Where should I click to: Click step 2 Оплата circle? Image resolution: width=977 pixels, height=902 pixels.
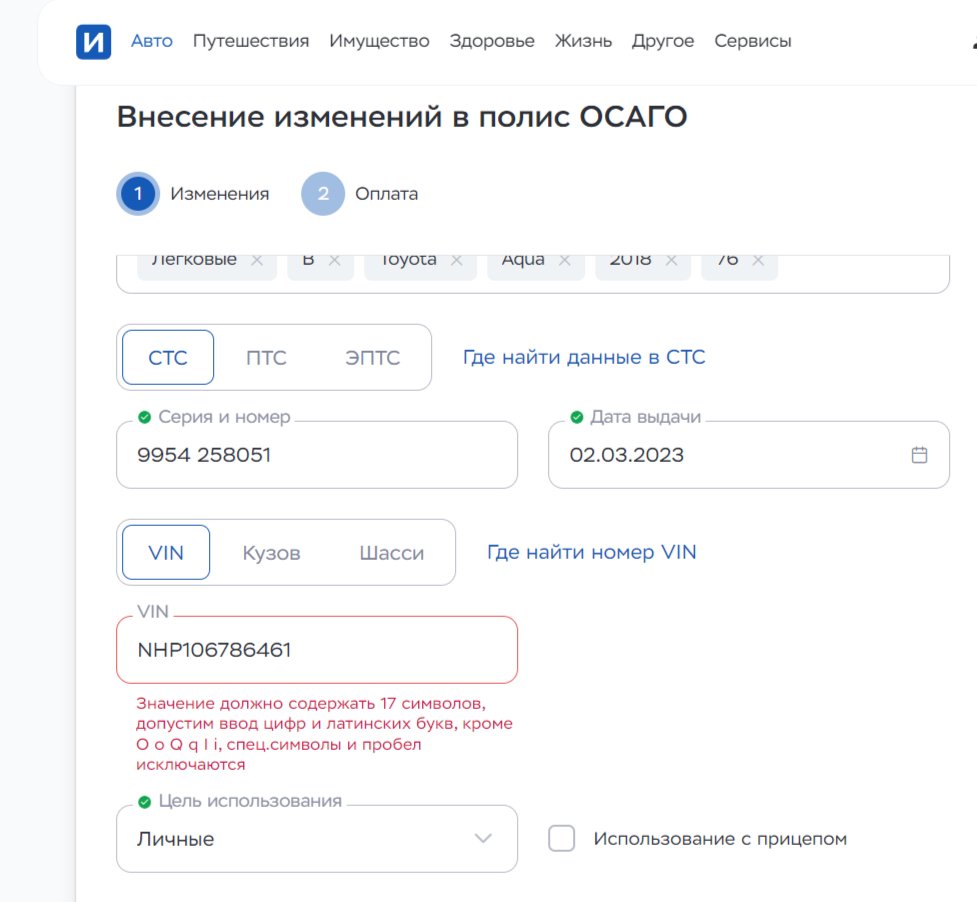click(x=323, y=194)
